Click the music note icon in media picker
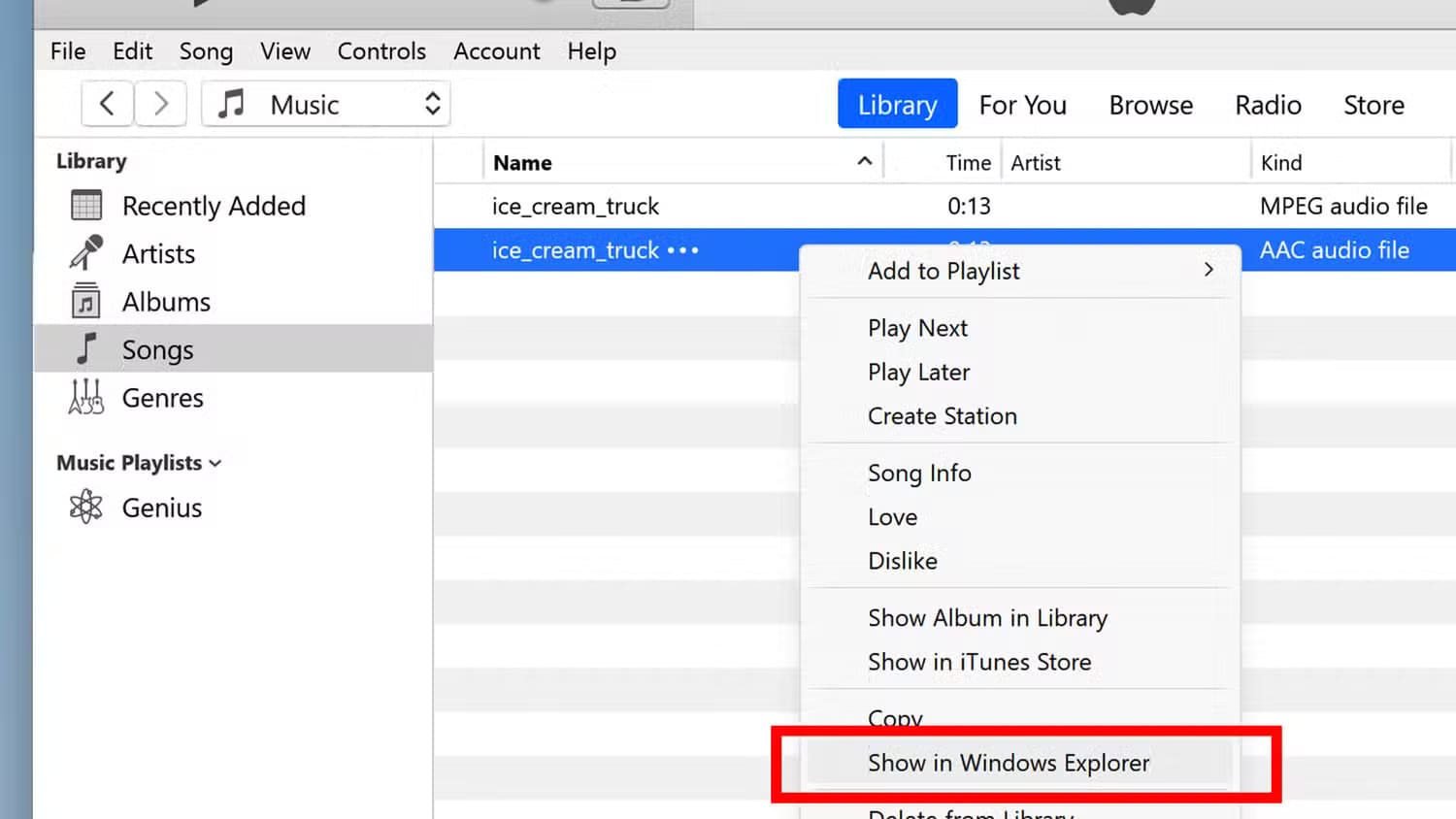 click(231, 104)
